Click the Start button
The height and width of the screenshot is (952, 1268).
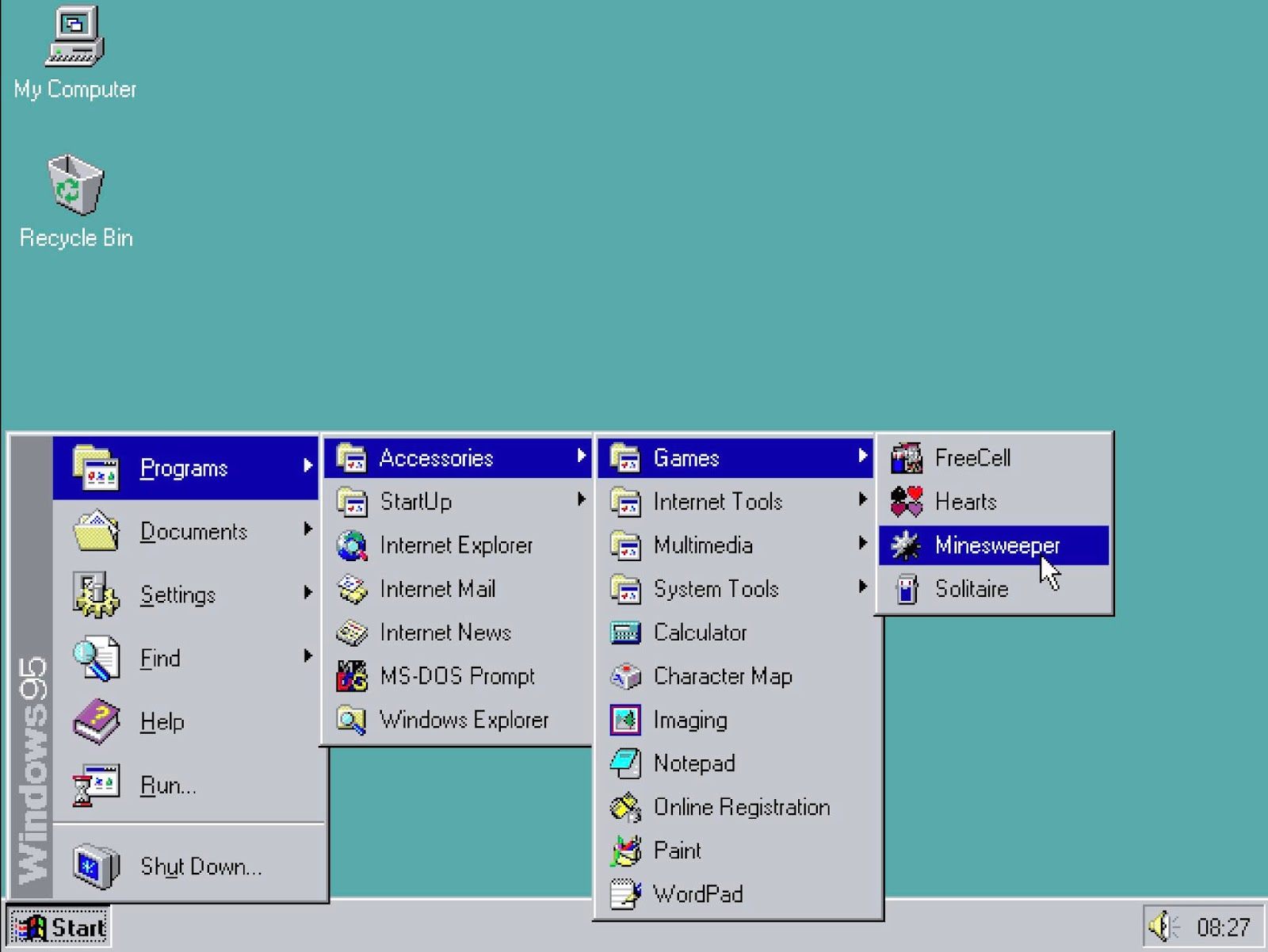pos(59,927)
